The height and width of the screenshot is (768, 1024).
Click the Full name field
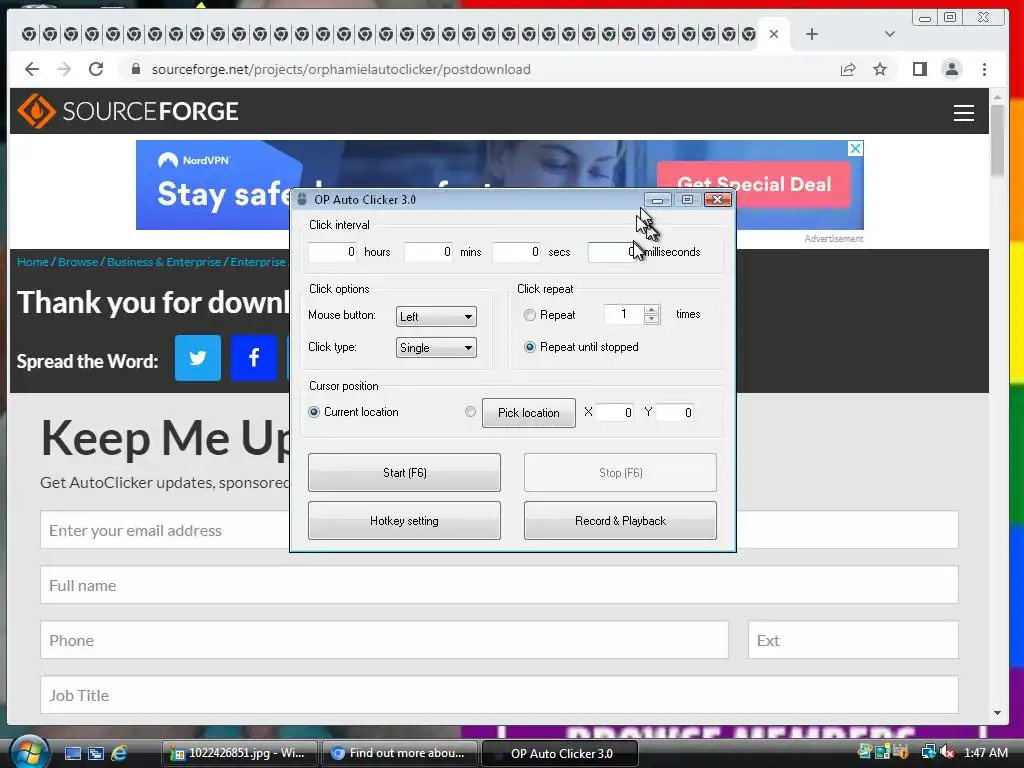coord(500,585)
